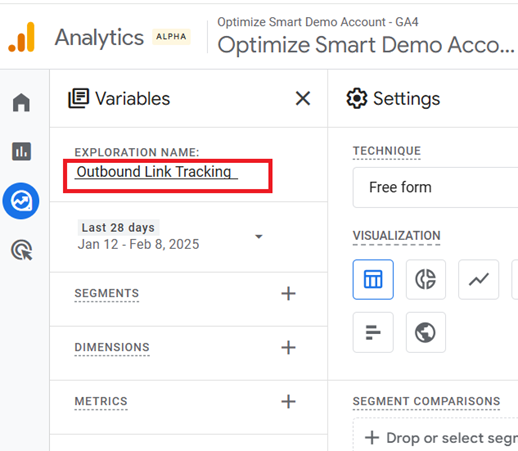
Task: Click the SEGMENTS label
Action: tap(107, 293)
